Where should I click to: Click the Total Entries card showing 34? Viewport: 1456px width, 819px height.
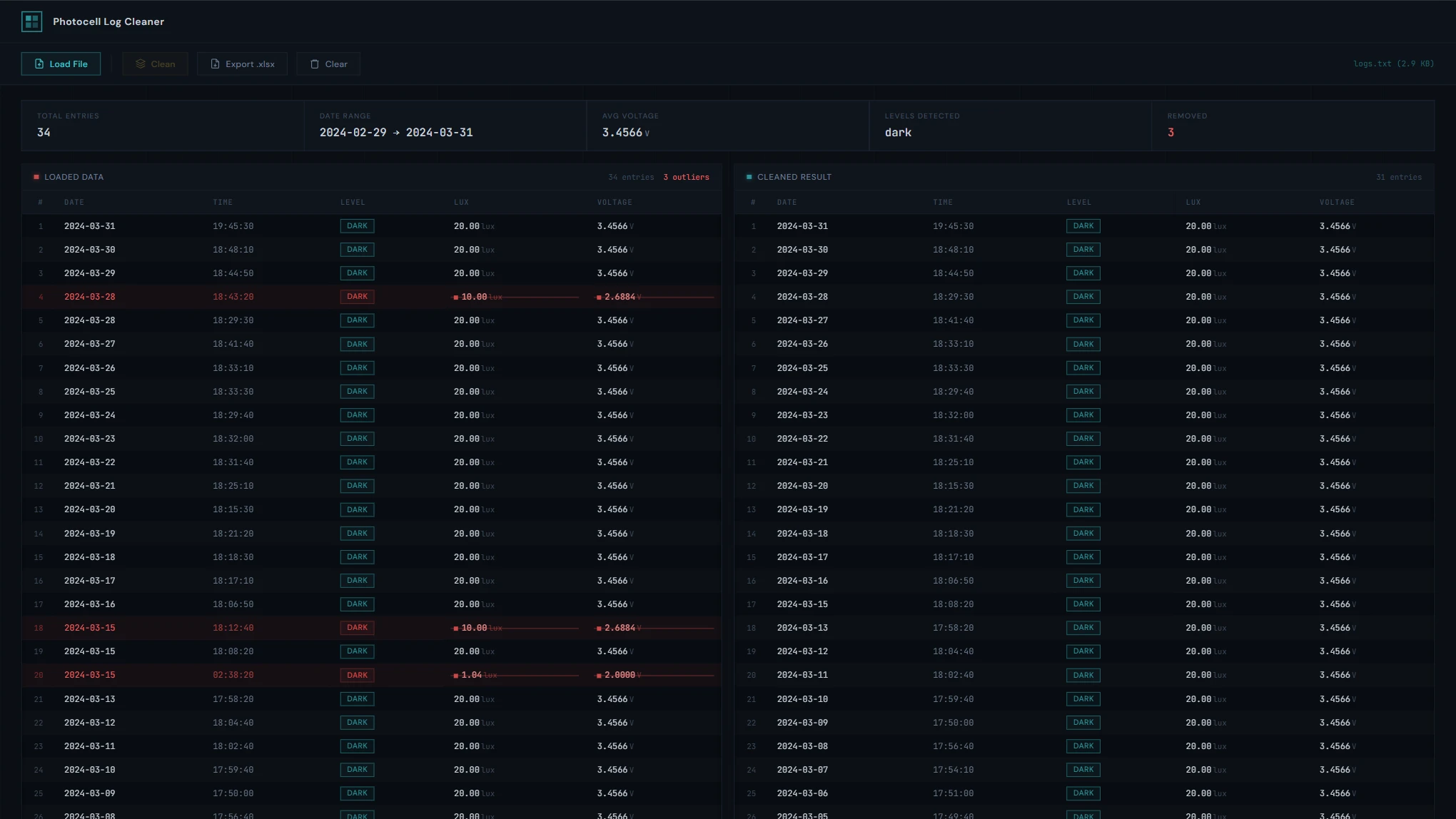162,126
